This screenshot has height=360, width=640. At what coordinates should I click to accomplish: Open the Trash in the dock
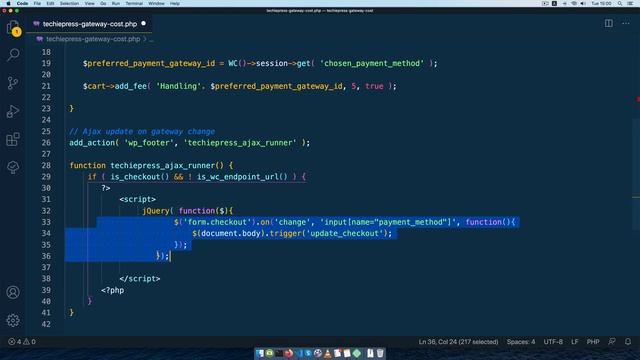point(380,353)
